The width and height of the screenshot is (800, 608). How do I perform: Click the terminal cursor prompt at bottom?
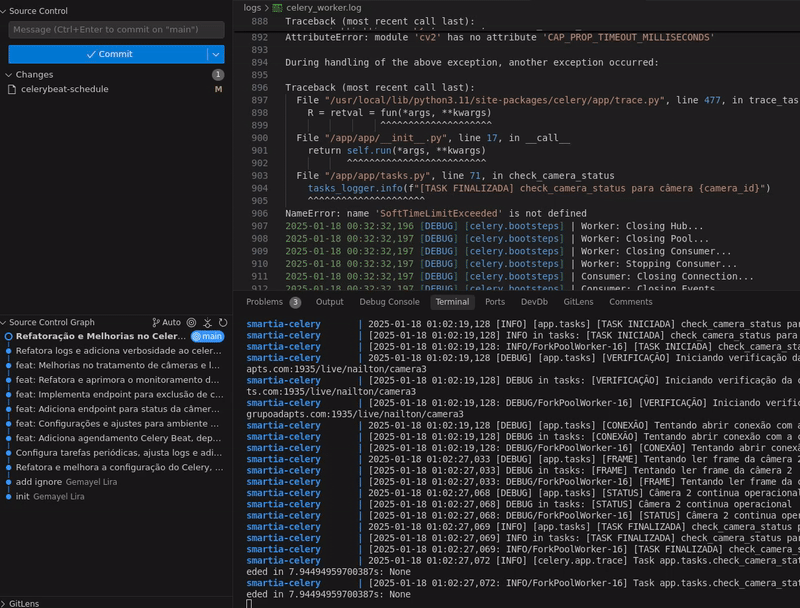tap(249, 604)
